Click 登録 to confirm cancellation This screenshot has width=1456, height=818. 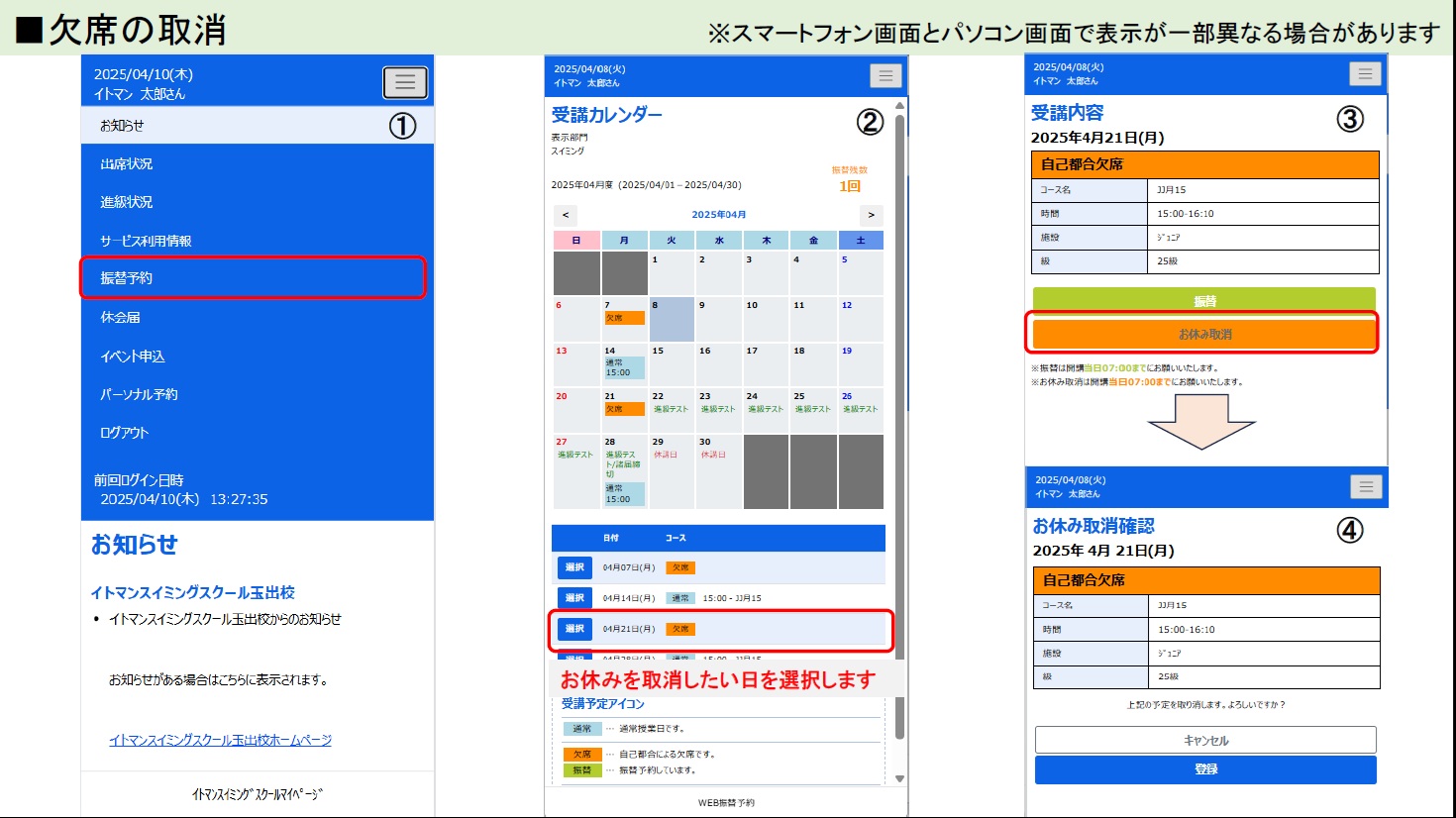click(x=1205, y=769)
